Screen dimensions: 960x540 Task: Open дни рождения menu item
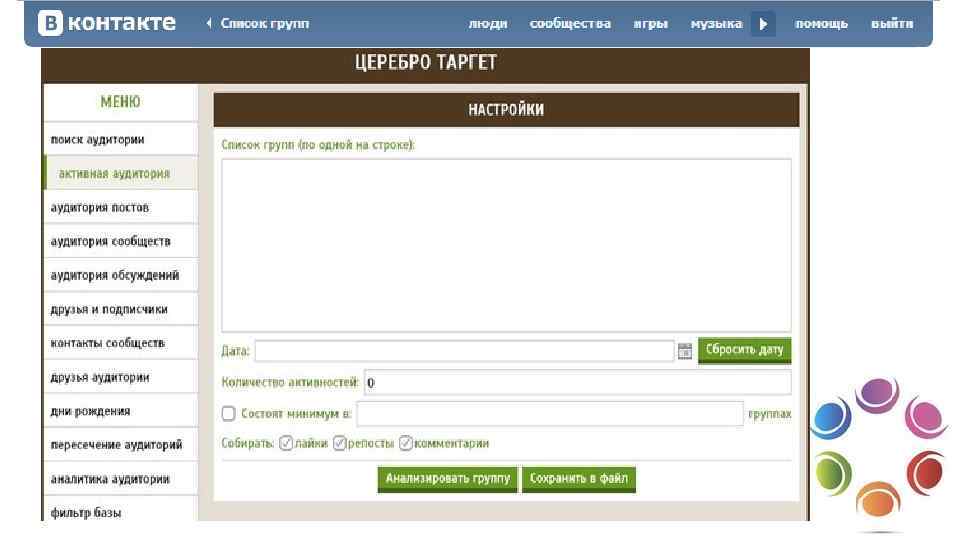tap(121, 411)
